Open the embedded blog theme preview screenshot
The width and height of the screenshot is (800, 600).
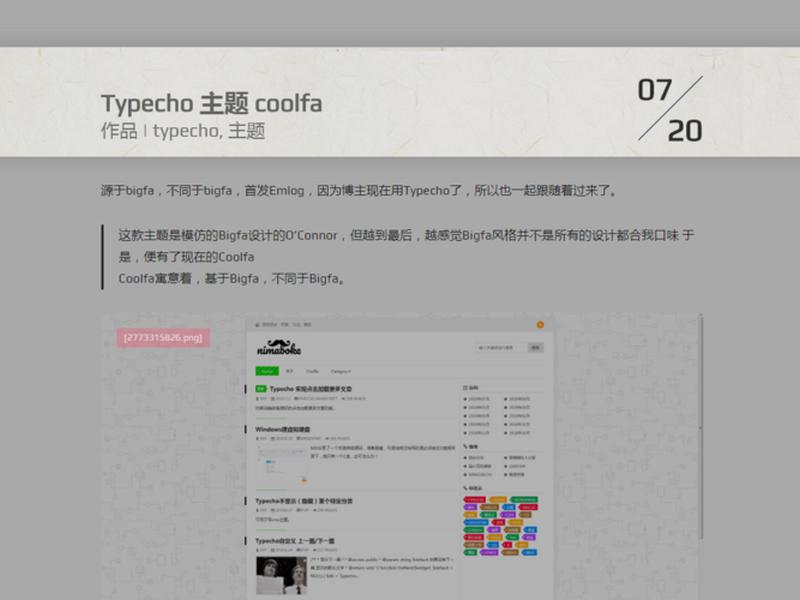pyautogui.click(x=401, y=457)
